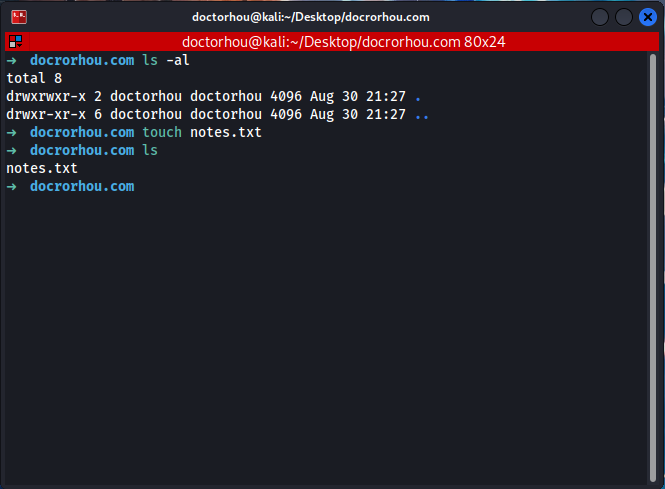This screenshot has height=489, width=665.
Task: Open the terminal grouping icon in red titlebar
Action: [16, 42]
